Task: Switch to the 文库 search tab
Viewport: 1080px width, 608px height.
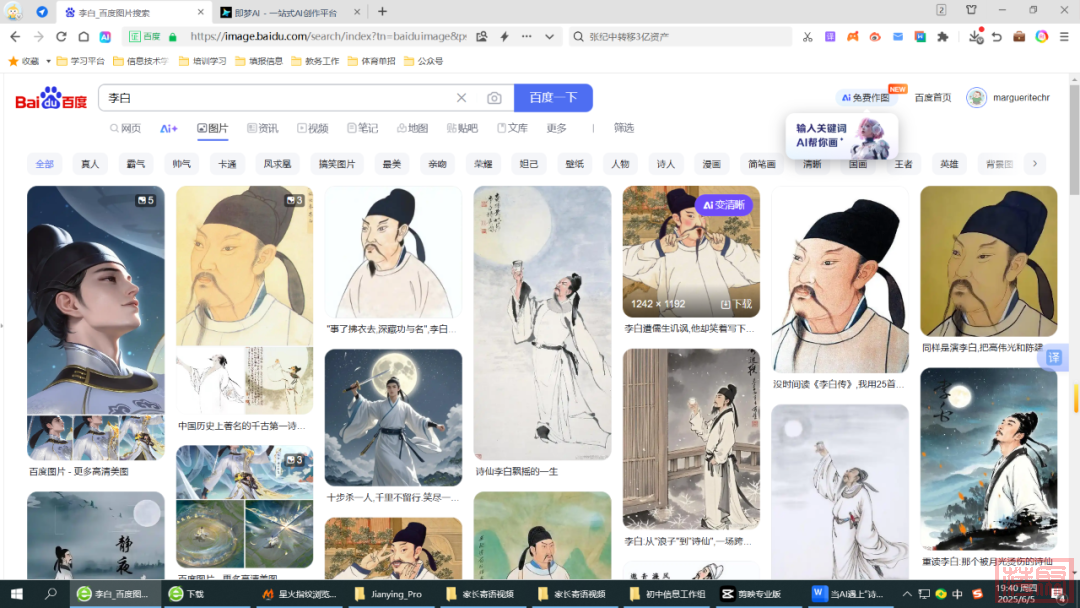Action: 512,128
